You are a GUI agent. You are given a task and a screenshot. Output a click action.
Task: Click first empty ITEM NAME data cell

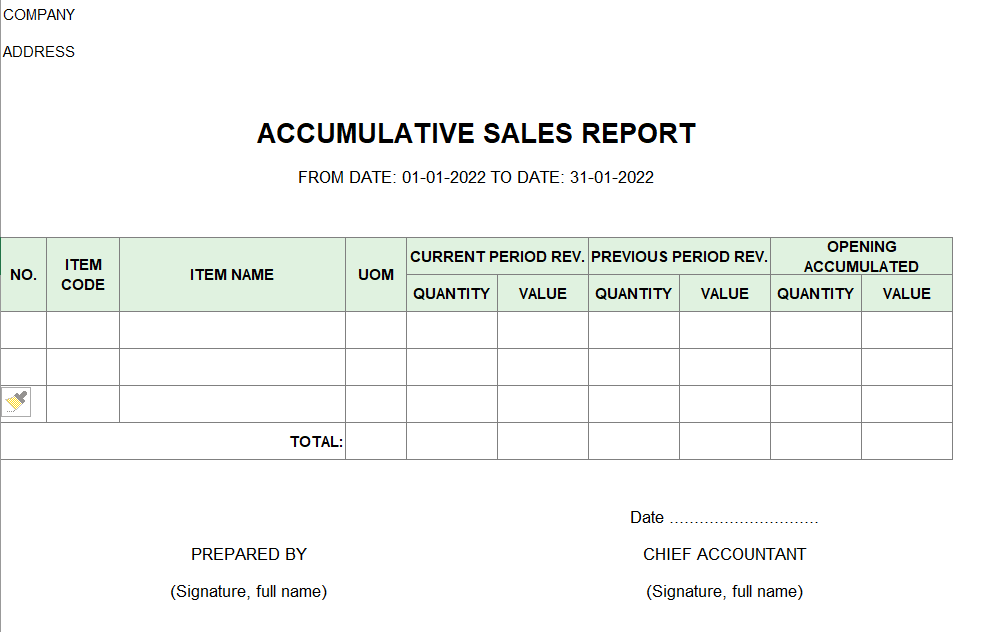click(x=232, y=330)
